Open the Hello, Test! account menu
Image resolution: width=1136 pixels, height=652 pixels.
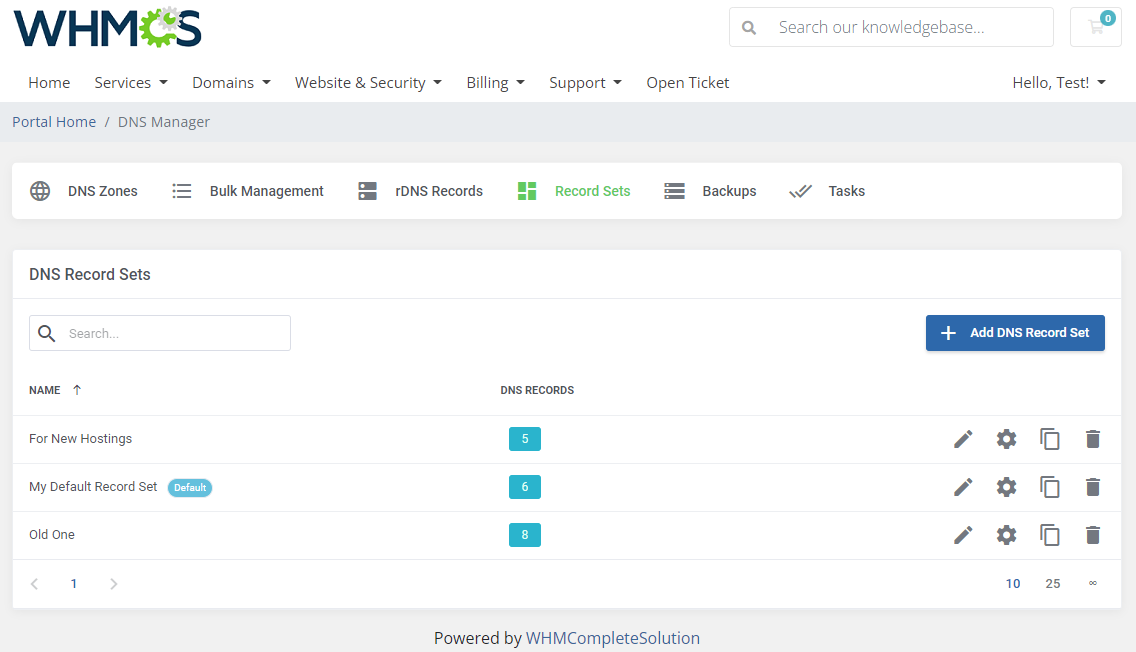(x=1058, y=82)
